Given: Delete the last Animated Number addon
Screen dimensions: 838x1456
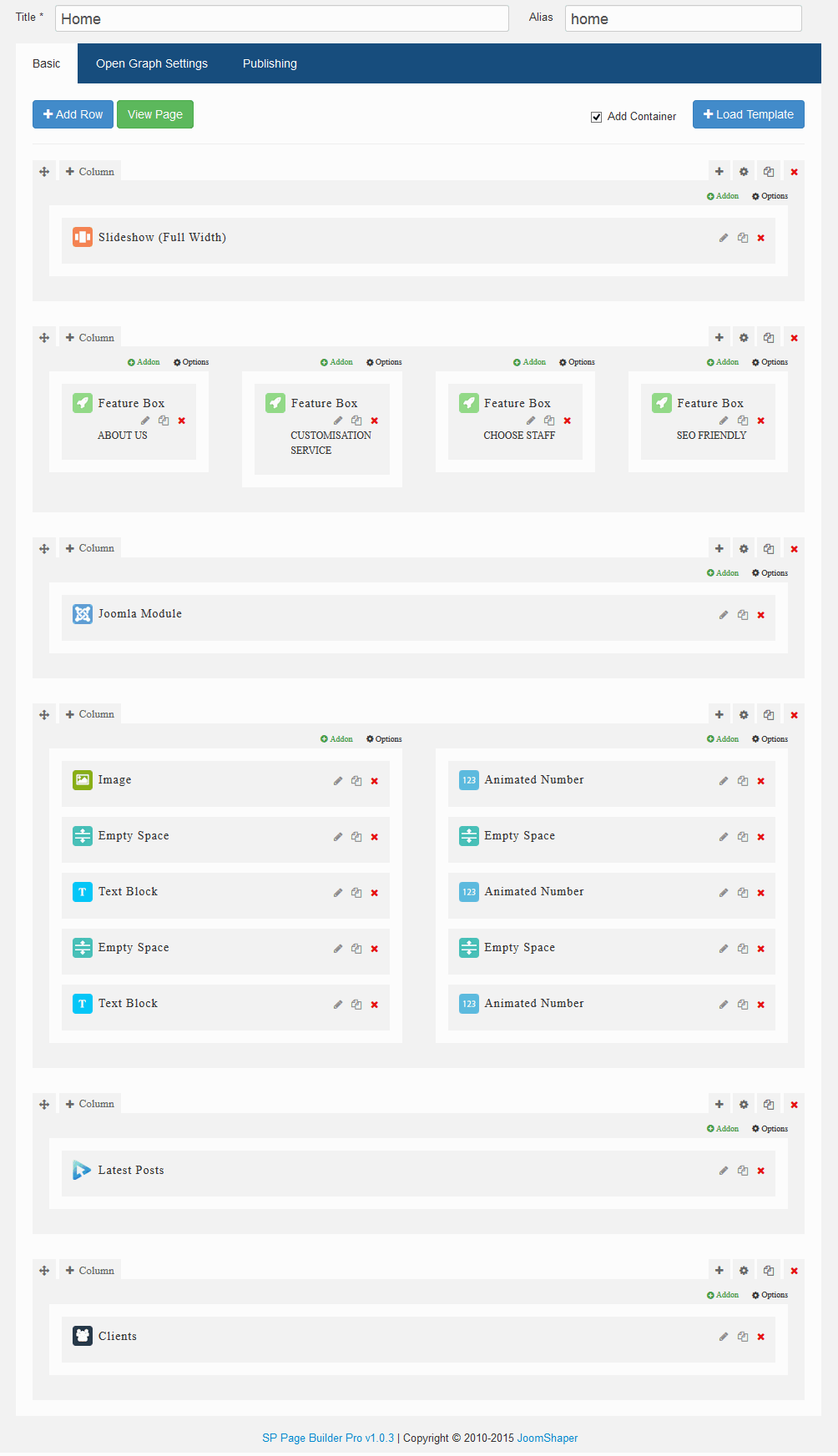Looking at the screenshot, I should click(x=761, y=1005).
